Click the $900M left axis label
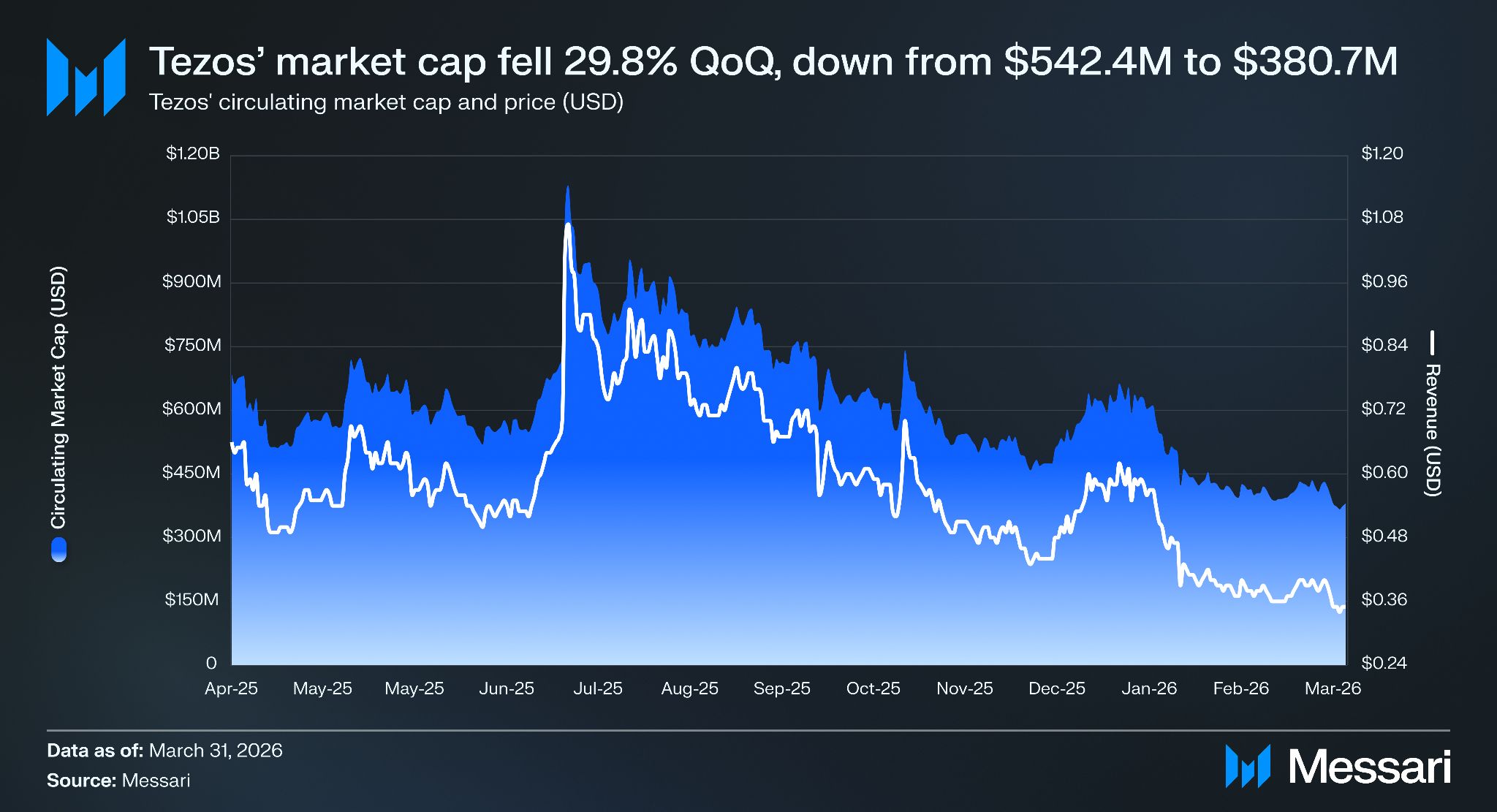This screenshot has height=812, width=1497. pyautogui.click(x=192, y=281)
